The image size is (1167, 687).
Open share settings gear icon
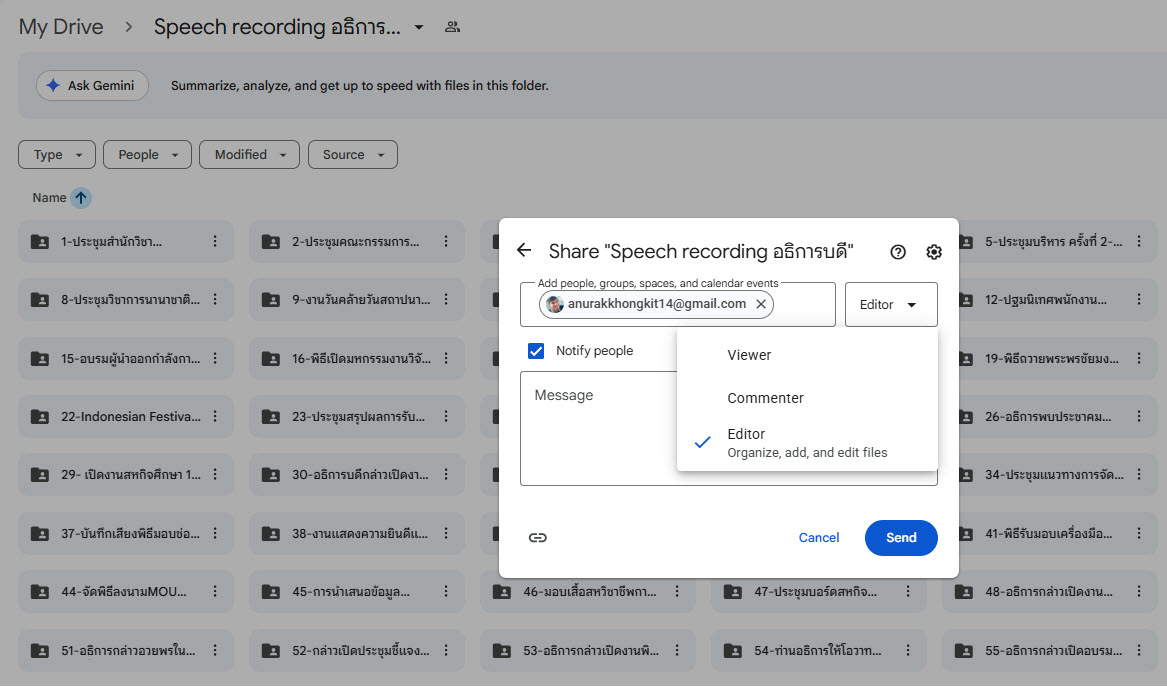934,252
